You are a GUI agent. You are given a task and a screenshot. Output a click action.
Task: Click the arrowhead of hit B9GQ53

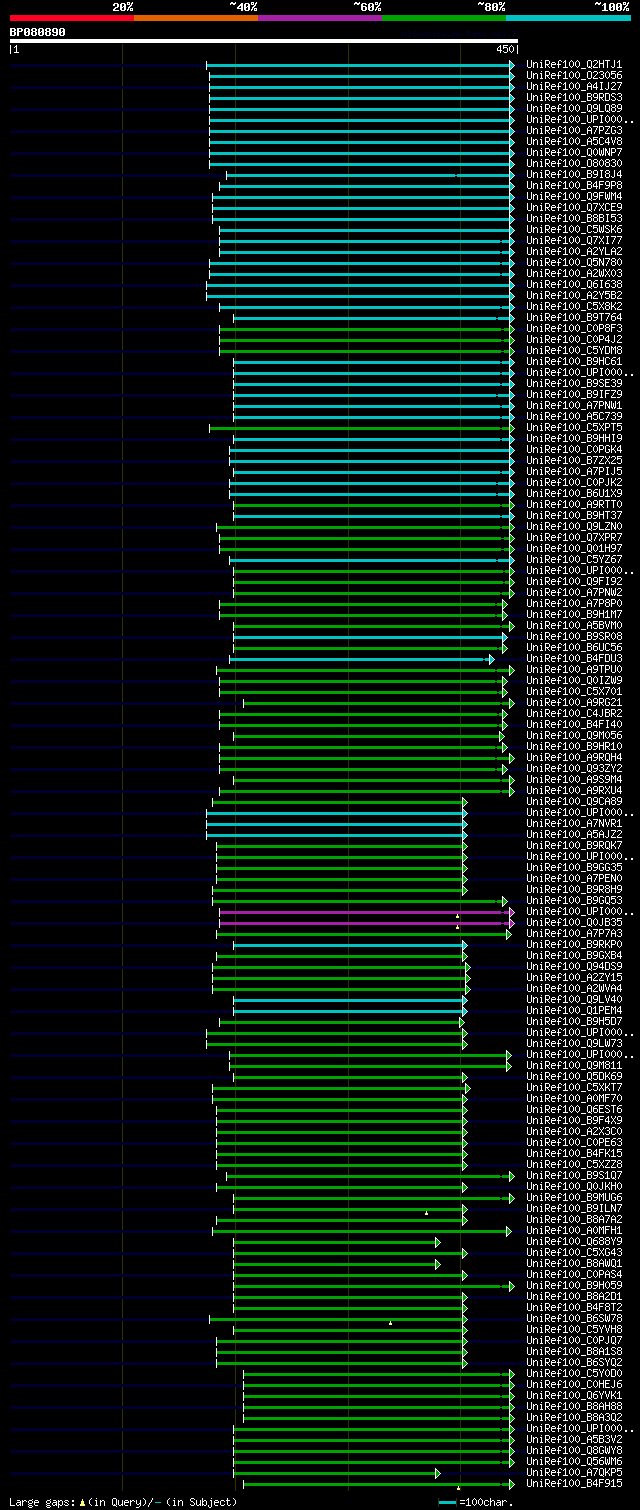pyautogui.click(x=505, y=901)
